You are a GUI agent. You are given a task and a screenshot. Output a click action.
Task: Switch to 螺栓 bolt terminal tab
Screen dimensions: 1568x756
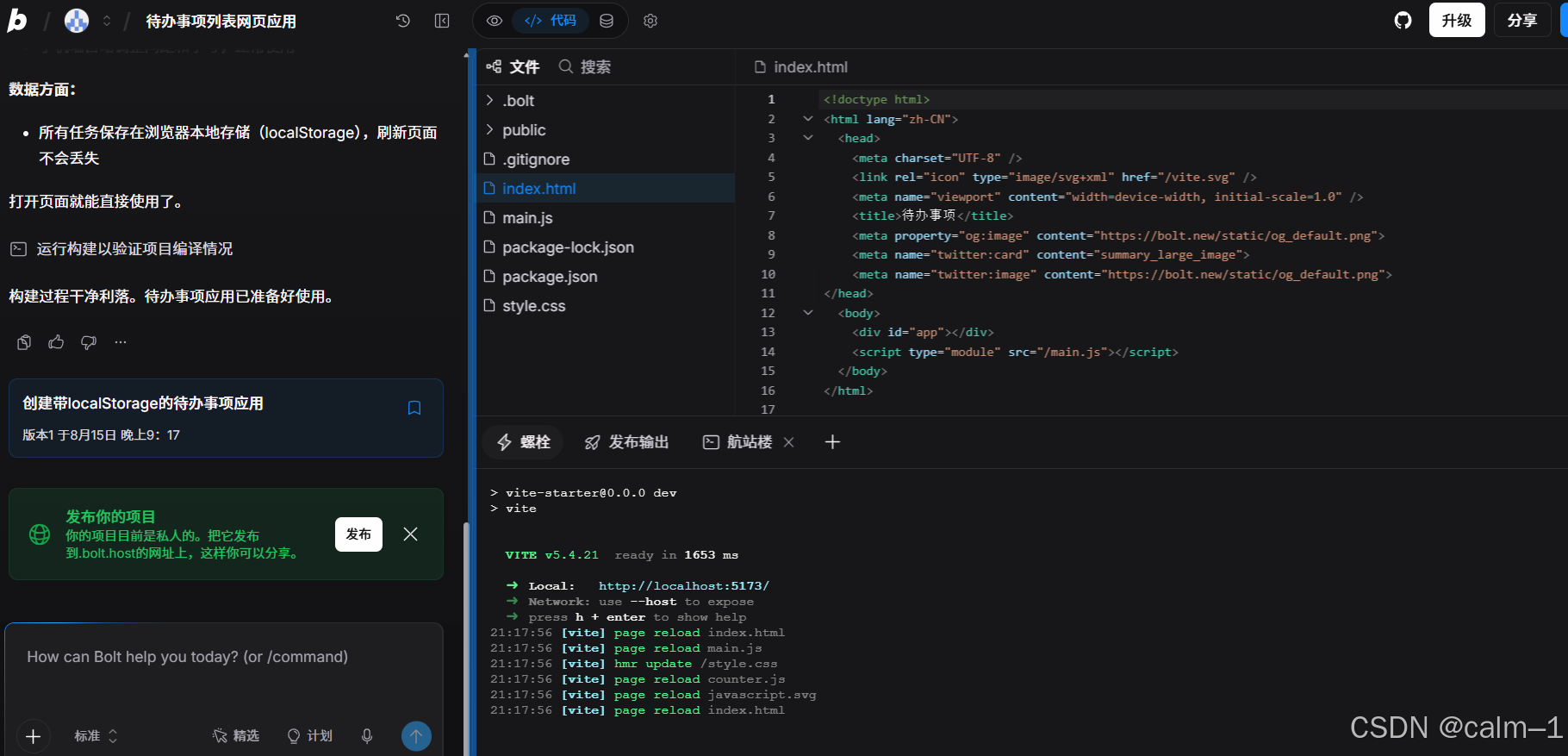(x=523, y=442)
